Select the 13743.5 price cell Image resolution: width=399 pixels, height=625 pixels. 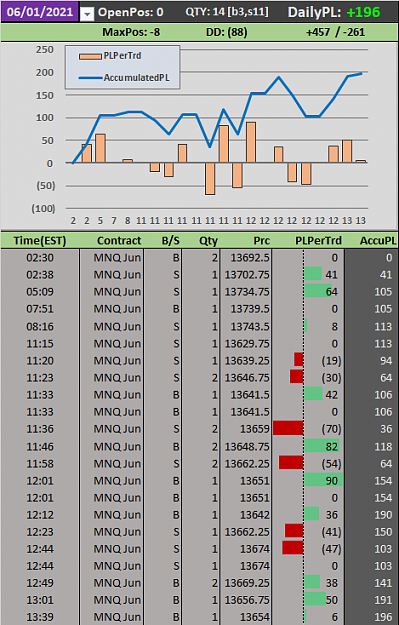point(246,326)
